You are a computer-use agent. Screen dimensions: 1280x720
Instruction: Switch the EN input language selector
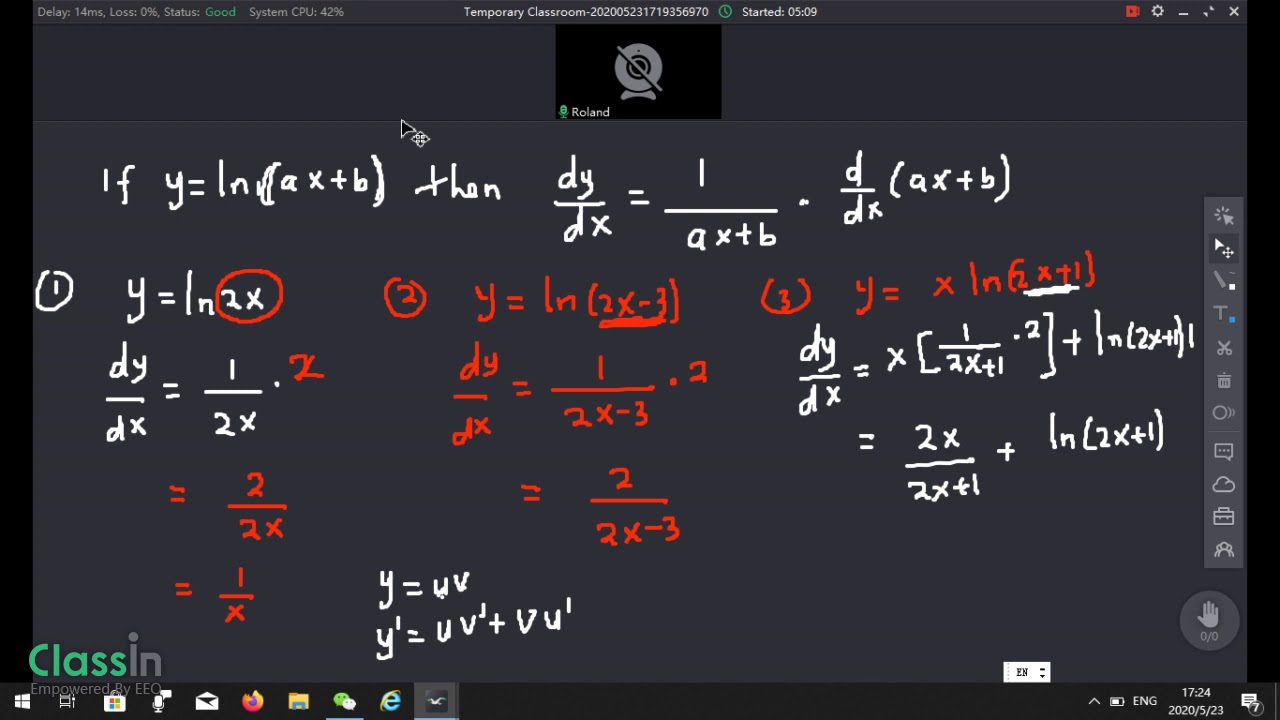click(1027, 672)
